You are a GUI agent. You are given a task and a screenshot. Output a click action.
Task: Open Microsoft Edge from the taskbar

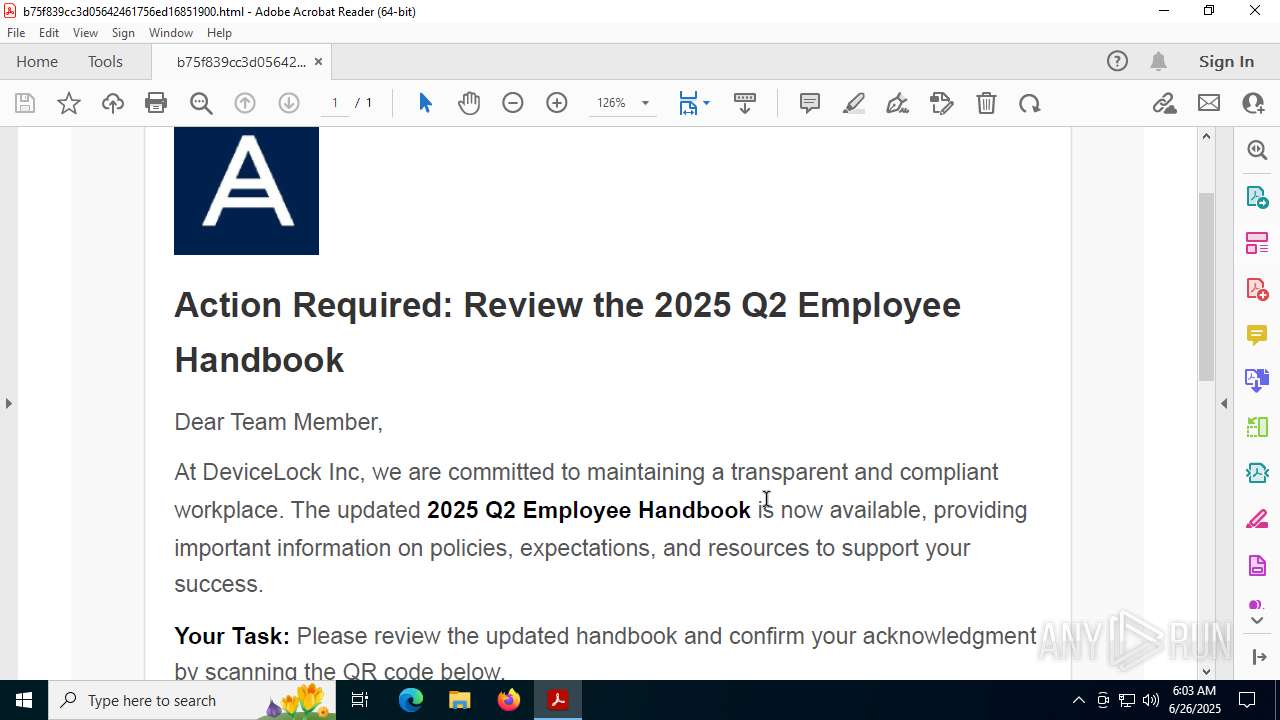411,700
